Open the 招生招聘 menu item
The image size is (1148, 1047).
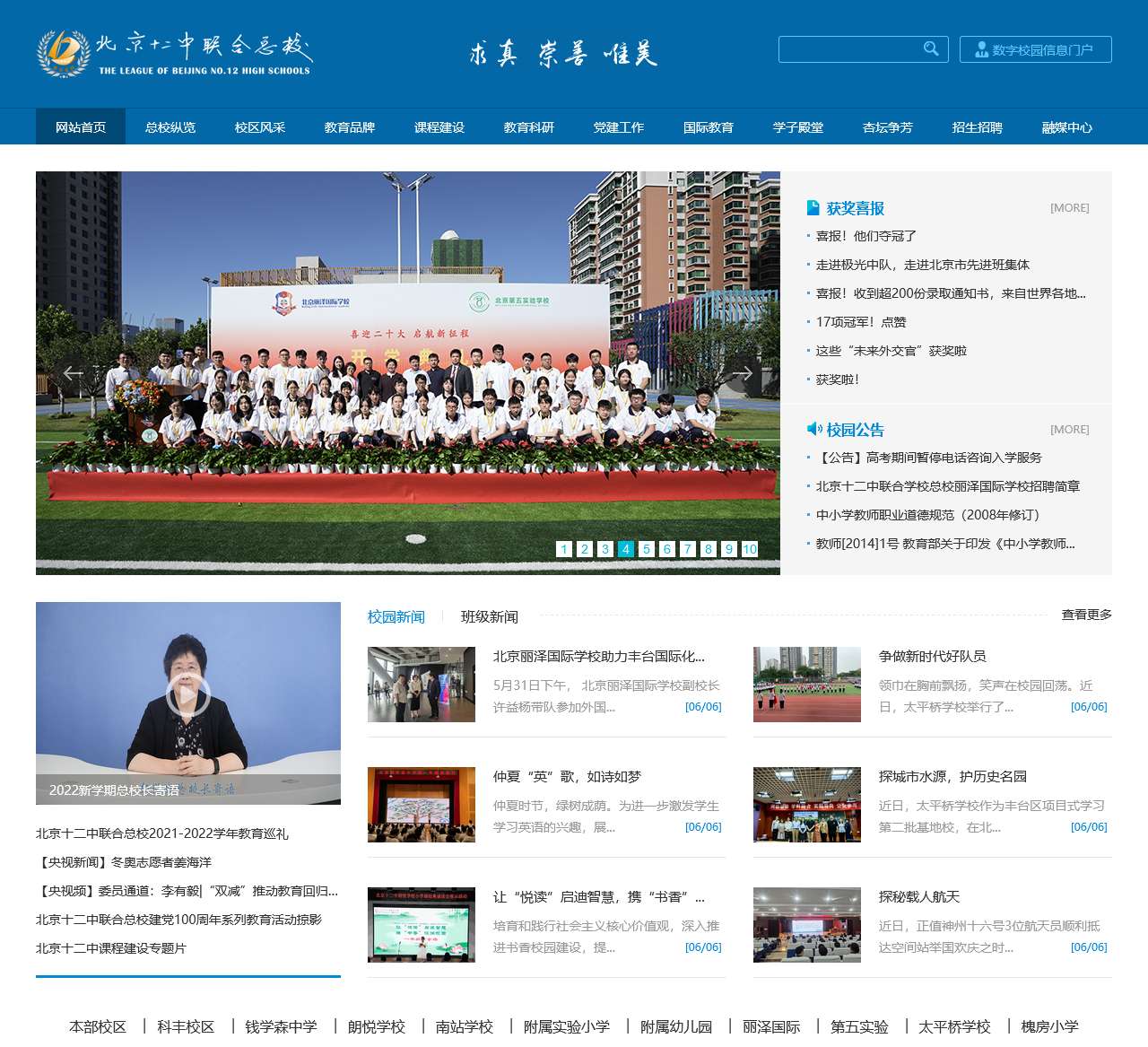[975, 127]
